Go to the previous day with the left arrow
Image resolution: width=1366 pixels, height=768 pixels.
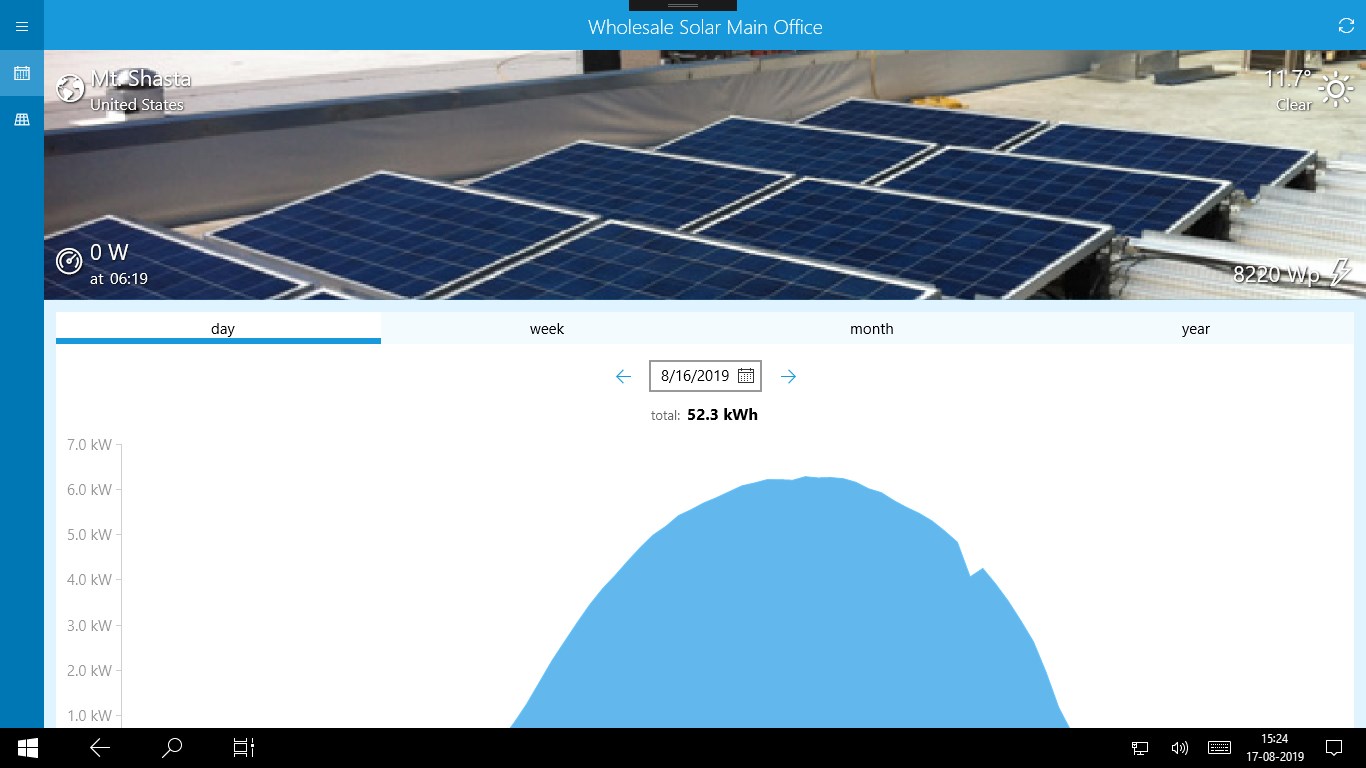pyautogui.click(x=623, y=376)
